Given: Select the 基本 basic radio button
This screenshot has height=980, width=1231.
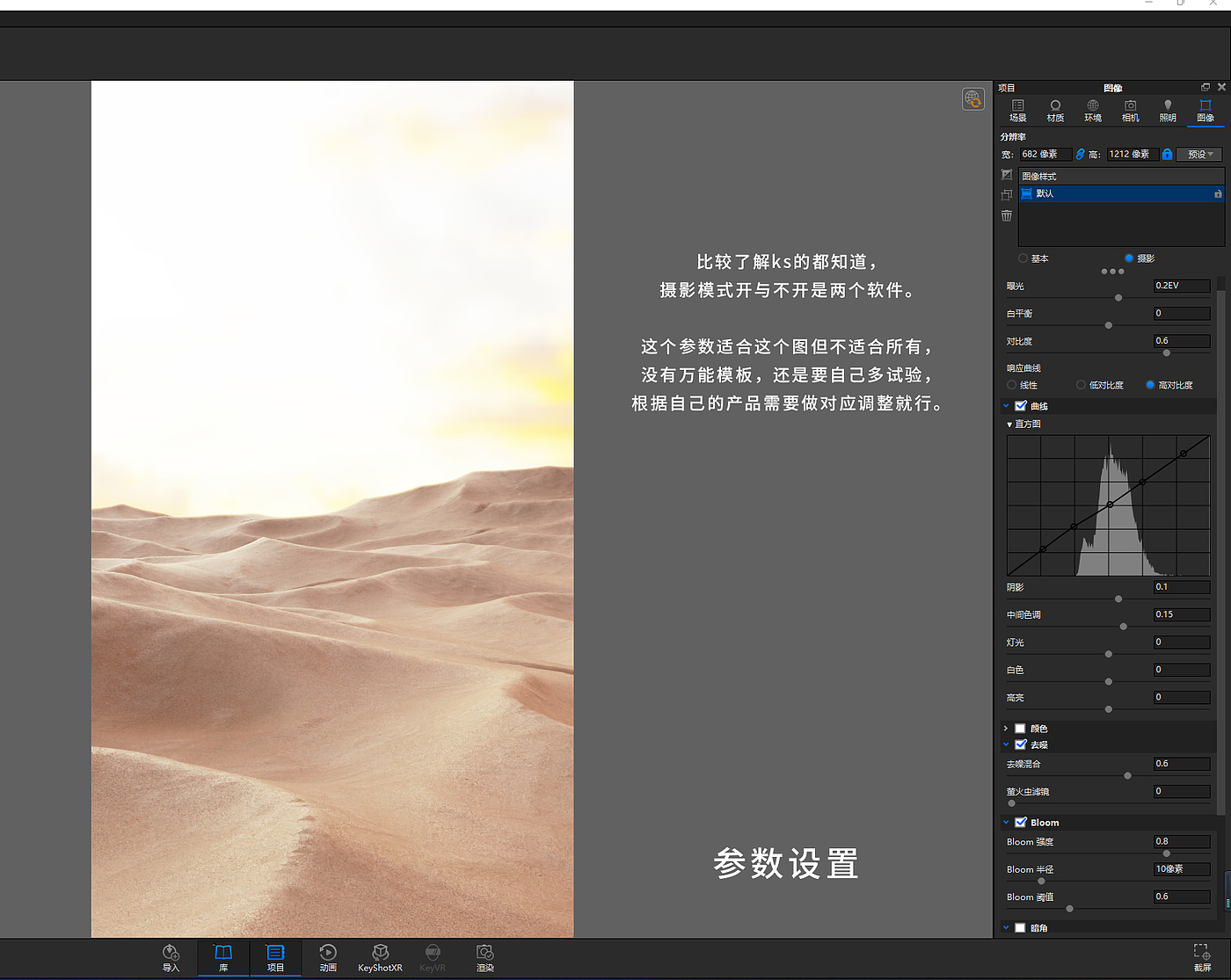Looking at the screenshot, I should tap(1023, 258).
